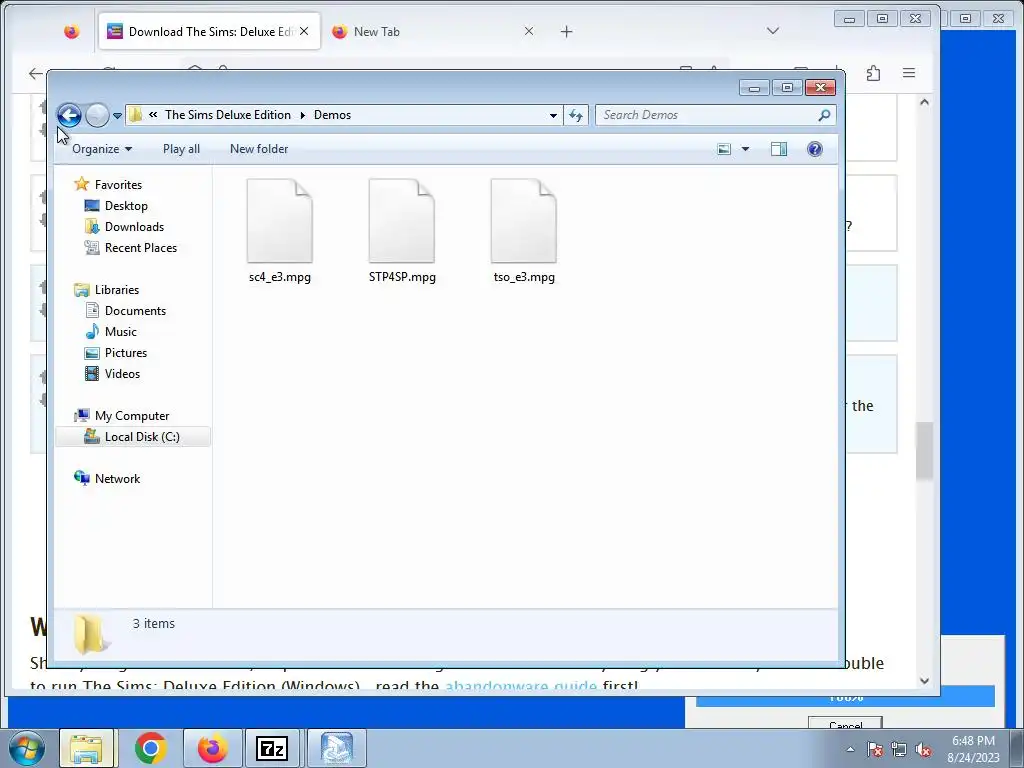
Task: Expand the breadcrumb arrow before Demos
Action: 302,116
